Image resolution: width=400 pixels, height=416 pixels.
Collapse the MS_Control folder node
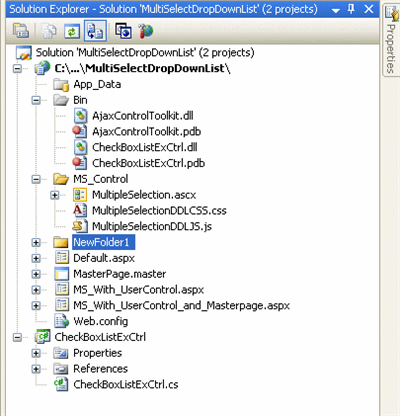[x=36, y=179]
